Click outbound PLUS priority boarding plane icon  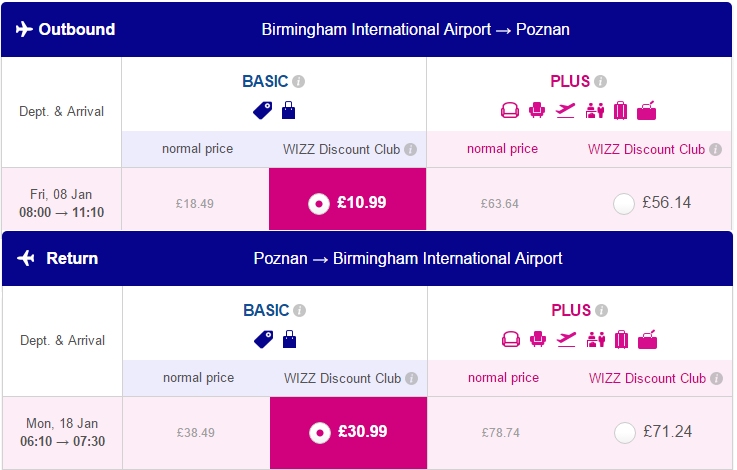pyautogui.click(x=565, y=111)
